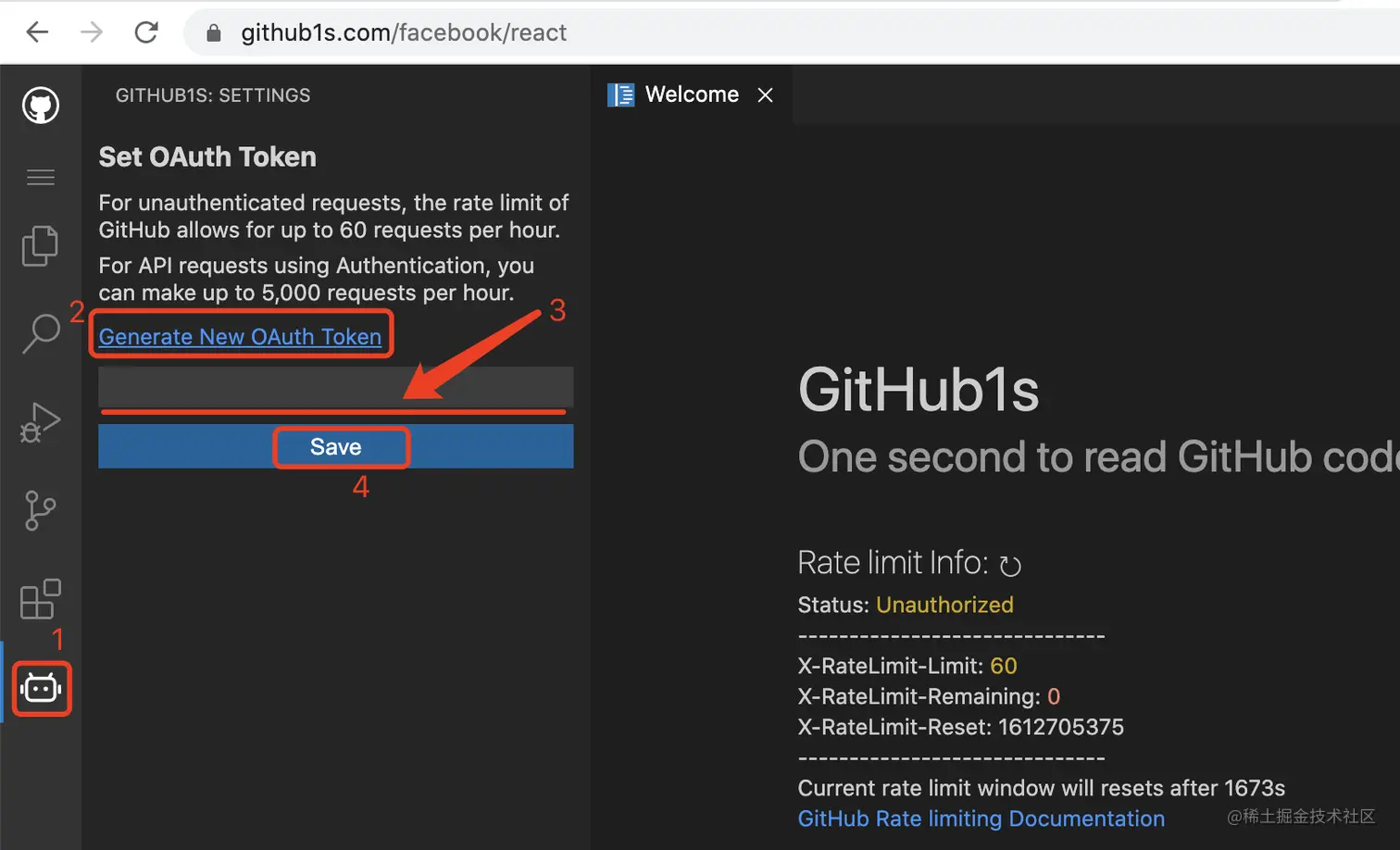Click the Set OAuth Token heading
This screenshot has height=850, width=1400.
point(207,156)
